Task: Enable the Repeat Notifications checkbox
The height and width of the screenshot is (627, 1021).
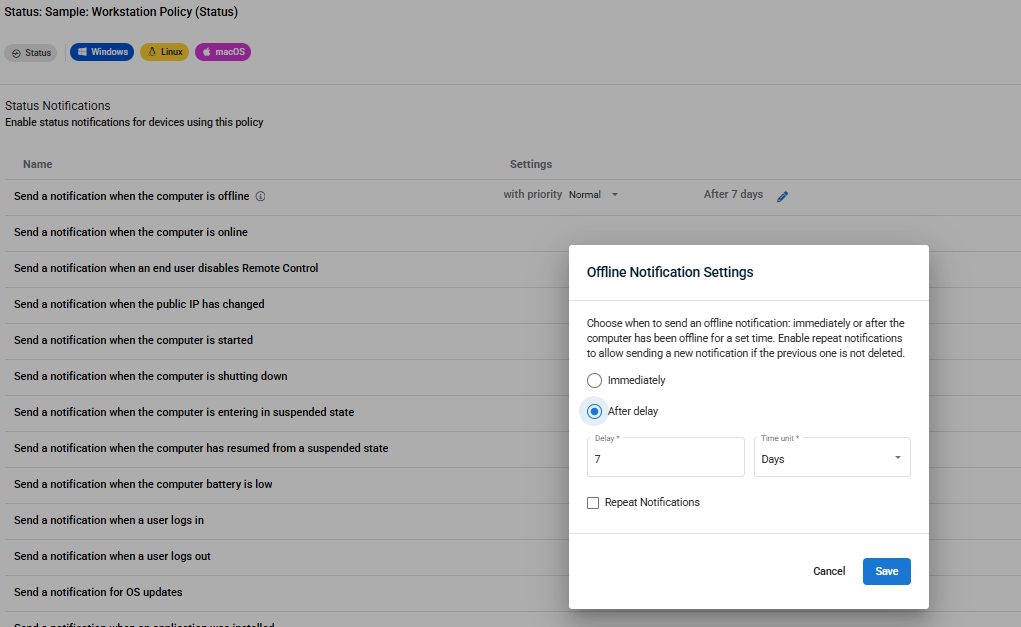Action: click(x=593, y=503)
